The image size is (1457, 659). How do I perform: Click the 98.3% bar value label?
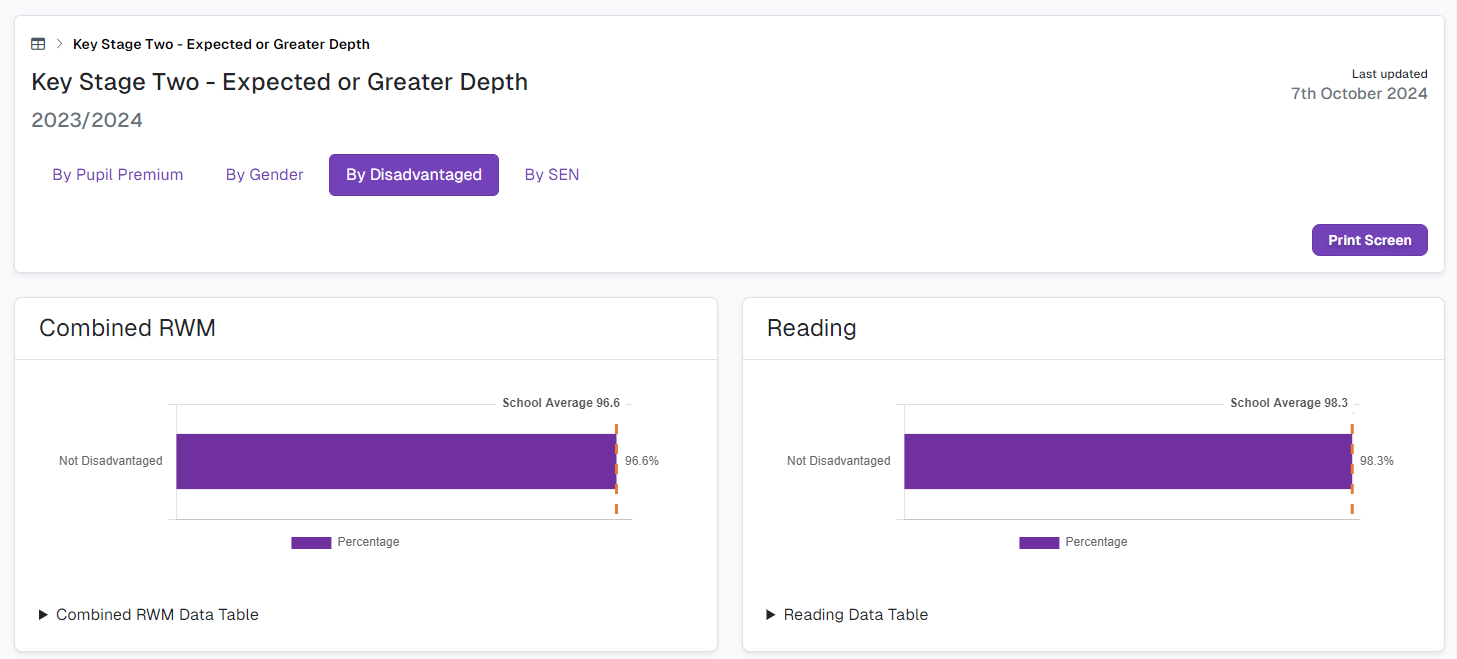pos(1377,461)
